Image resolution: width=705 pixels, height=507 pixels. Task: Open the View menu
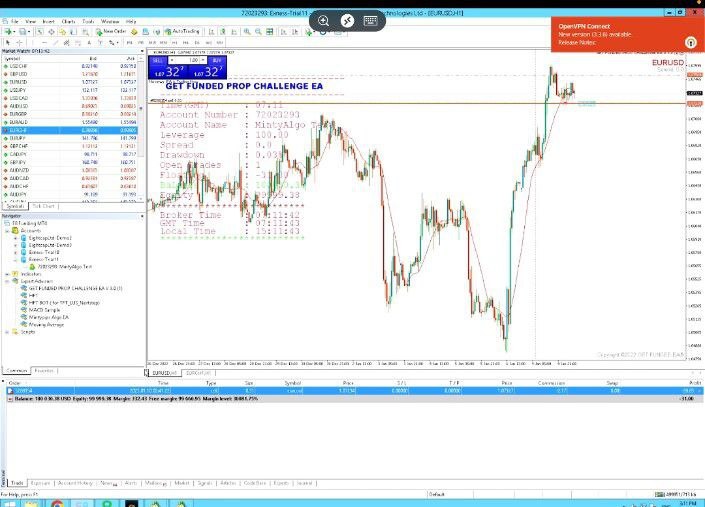coord(31,21)
